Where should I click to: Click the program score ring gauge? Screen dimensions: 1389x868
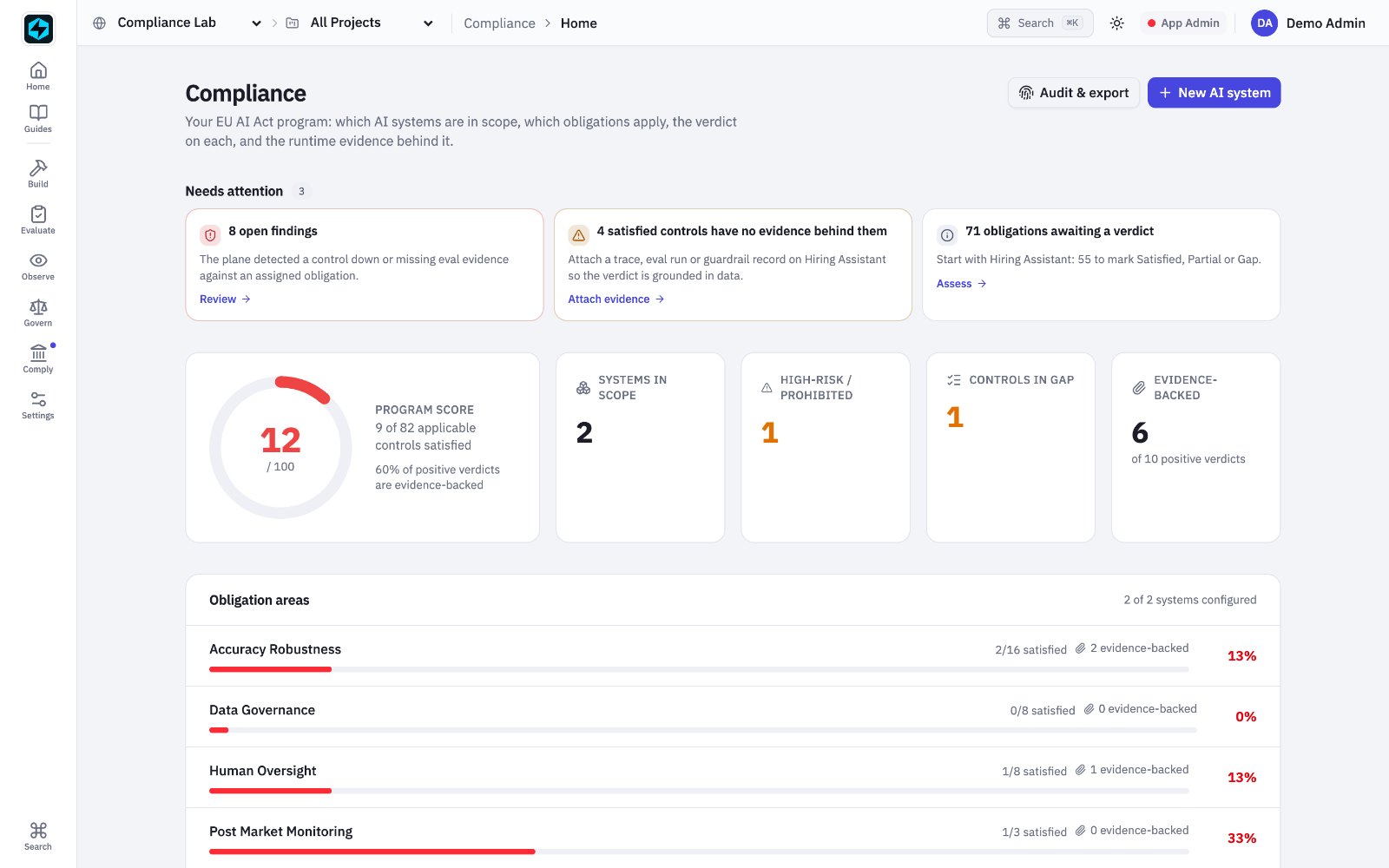(280, 447)
